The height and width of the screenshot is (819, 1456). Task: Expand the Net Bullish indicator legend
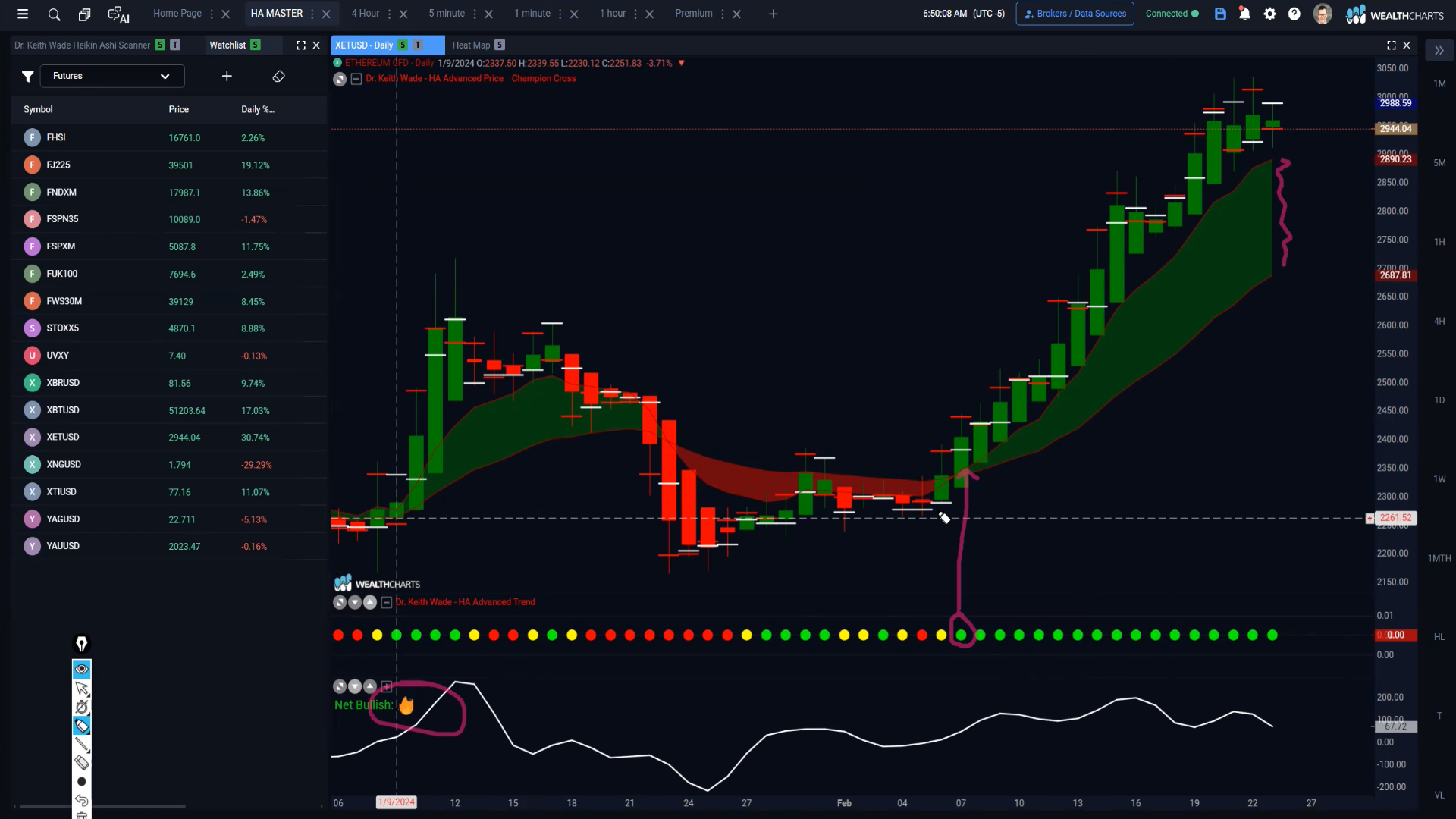[x=387, y=687]
